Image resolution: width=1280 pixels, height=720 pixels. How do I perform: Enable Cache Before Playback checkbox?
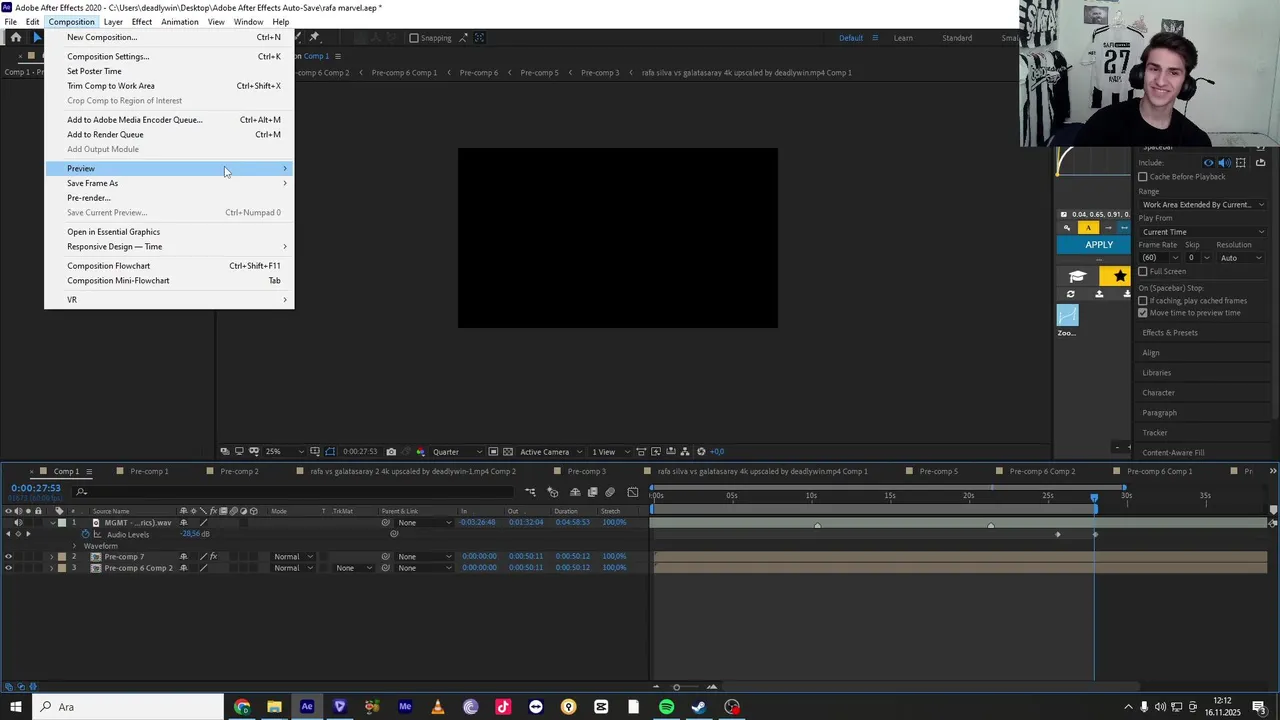(x=1143, y=177)
